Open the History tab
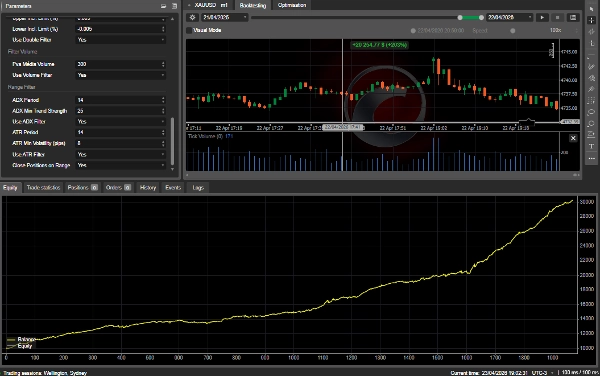The width and height of the screenshot is (600, 376). click(148, 187)
